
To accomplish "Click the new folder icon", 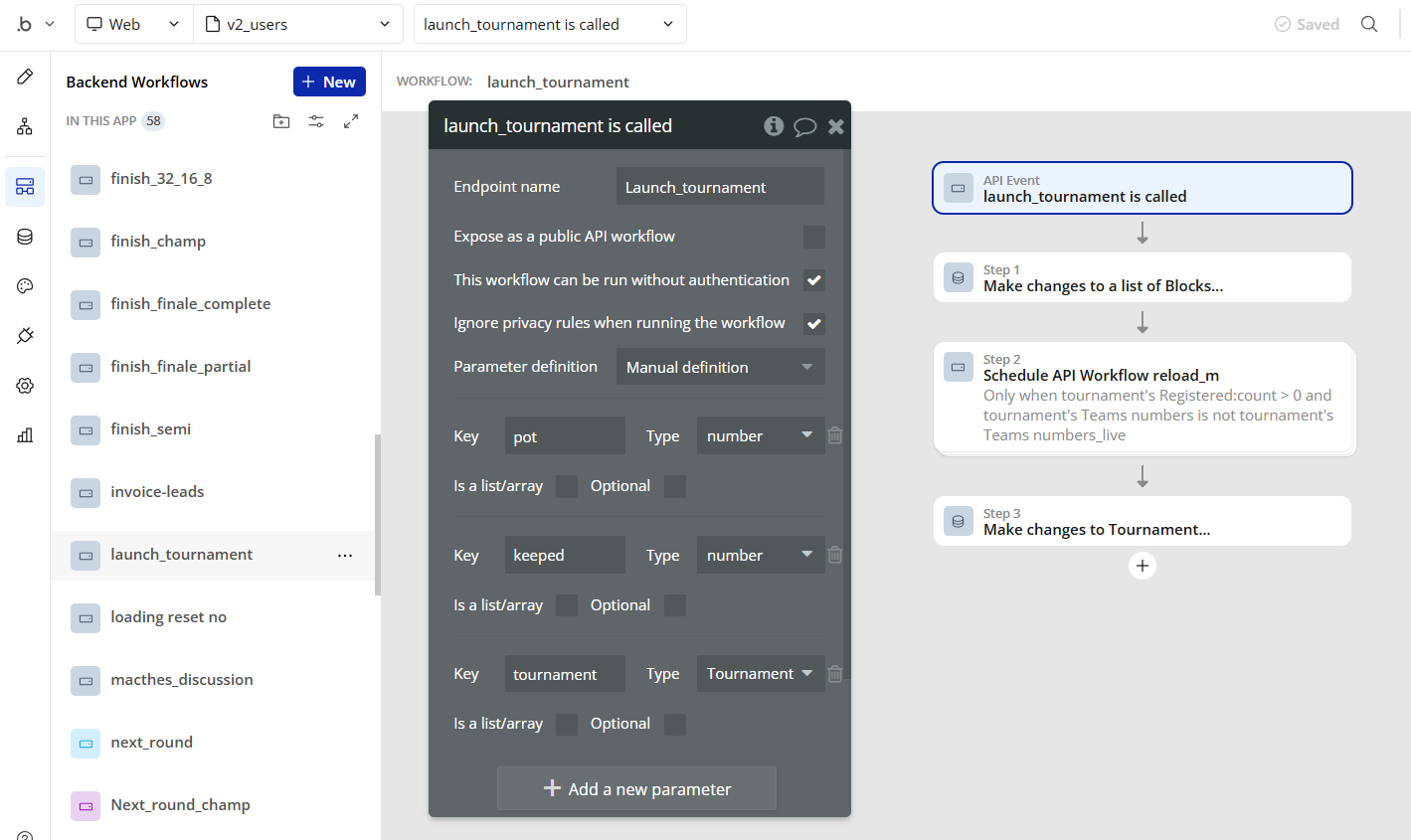I will 281,121.
